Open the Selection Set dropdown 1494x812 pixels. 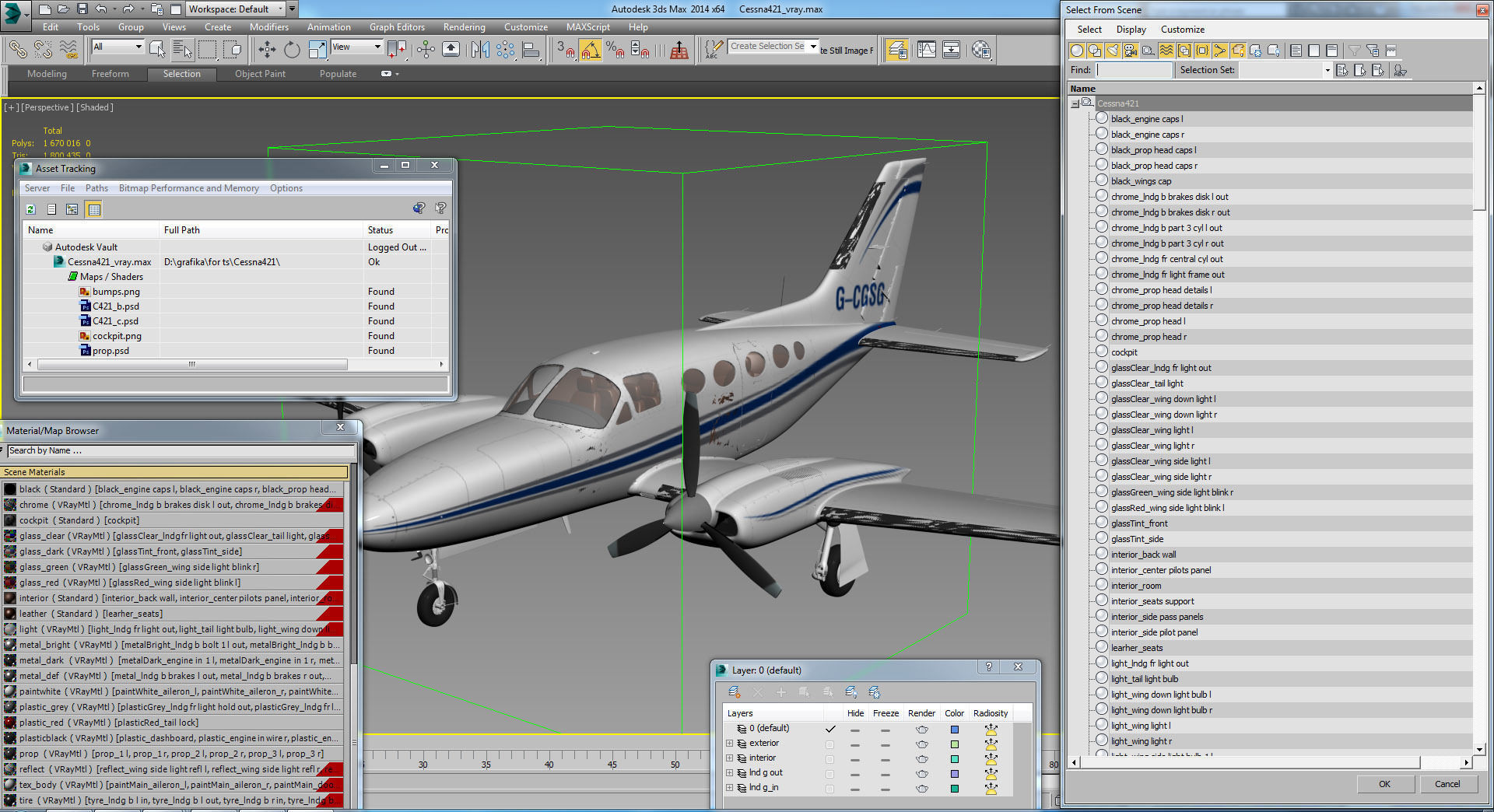(1327, 70)
